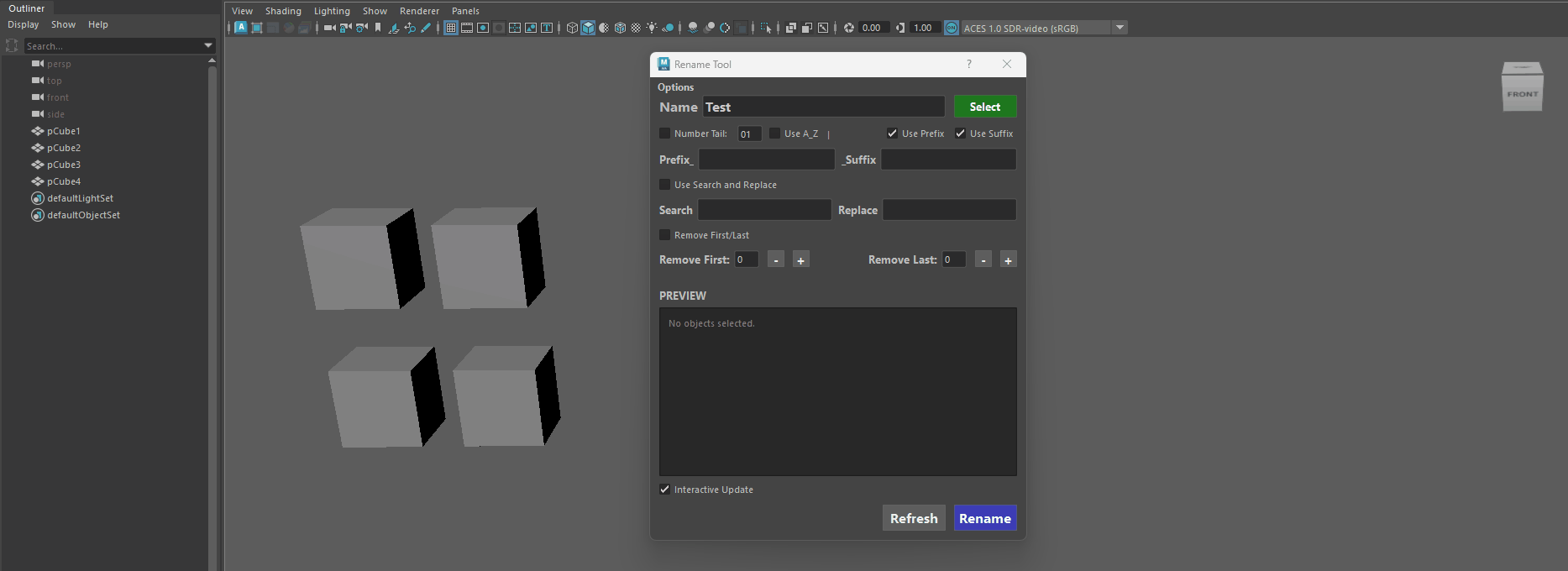Click the blue Rename button
This screenshot has width=1568, height=571.
click(x=985, y=518)
